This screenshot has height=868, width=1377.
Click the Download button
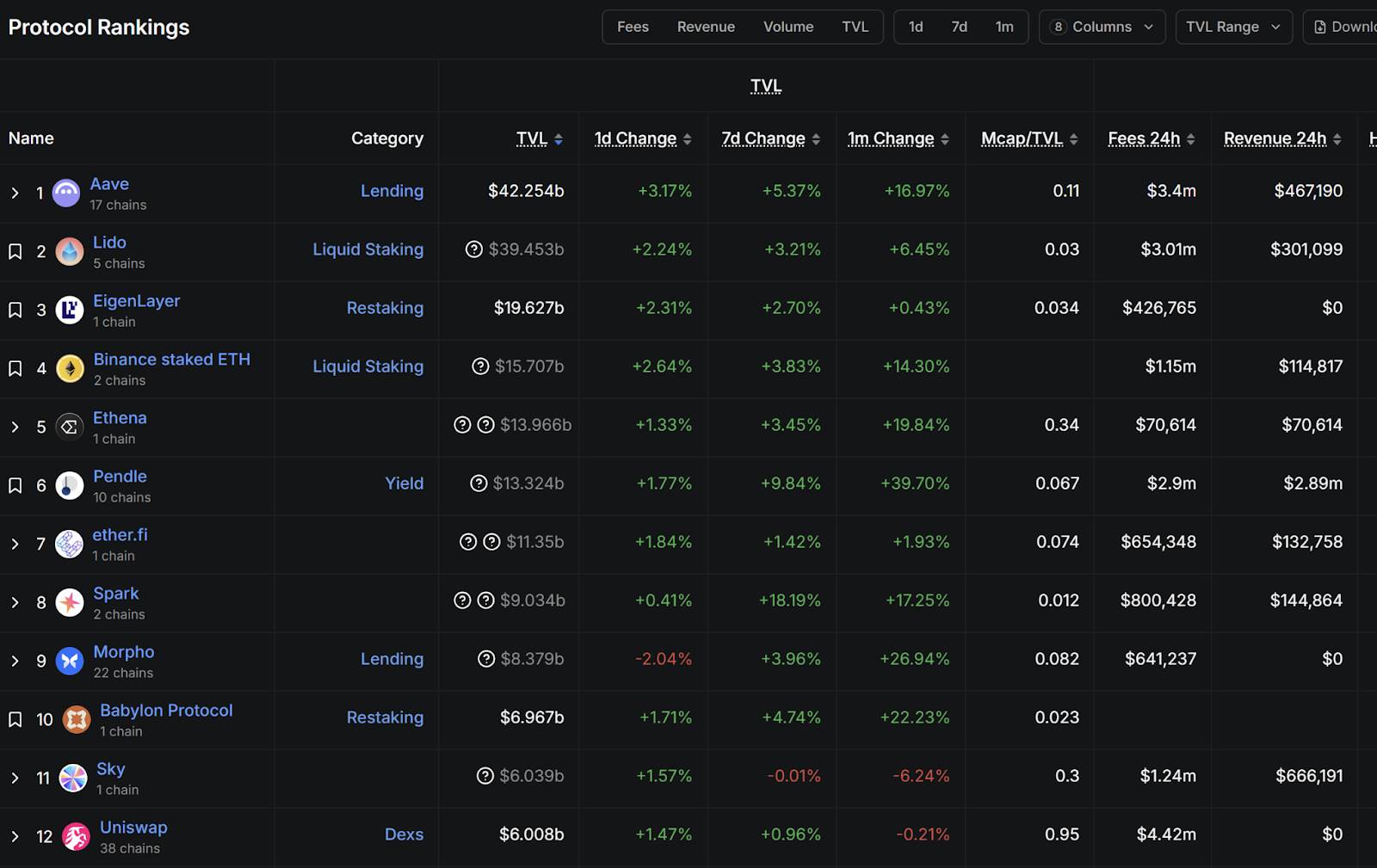(1344, 27)
